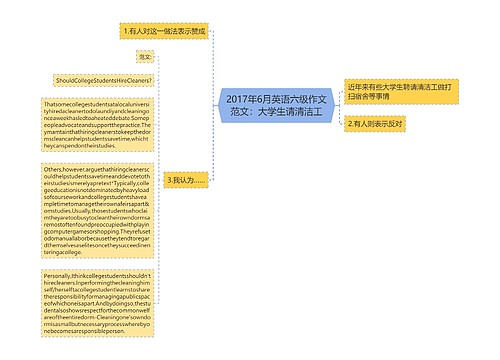Select the paragraph starting 'Thatsomecollegestudents'

(x=97, y=125)
